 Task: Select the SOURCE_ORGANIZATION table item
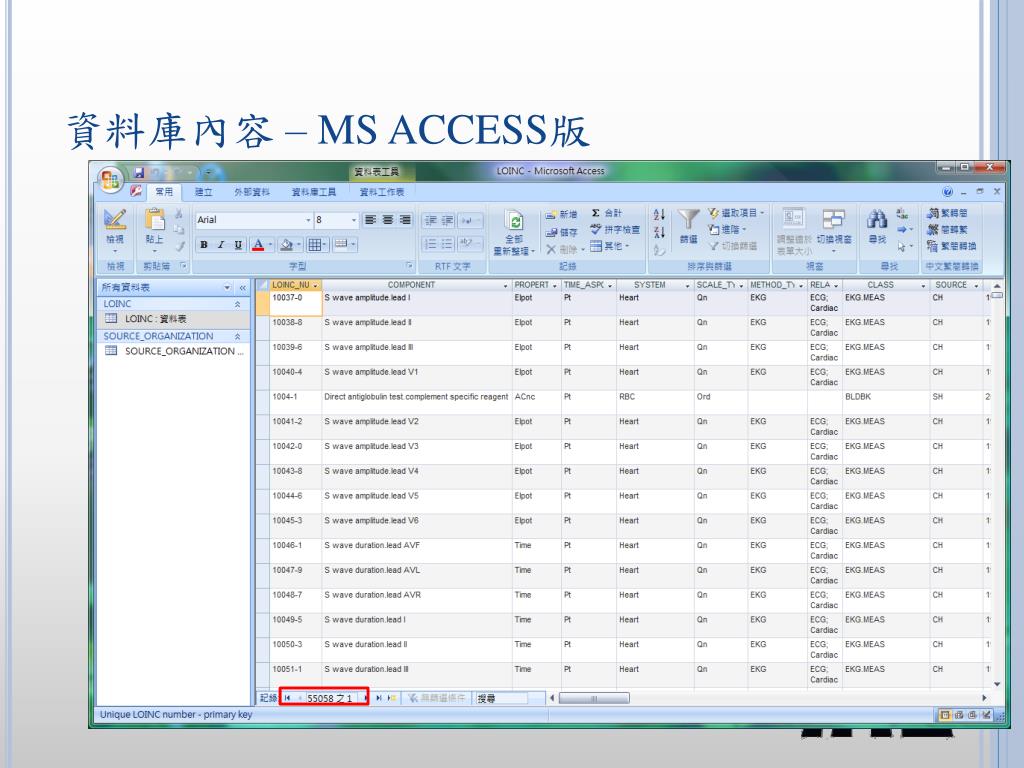pos(174,351)
